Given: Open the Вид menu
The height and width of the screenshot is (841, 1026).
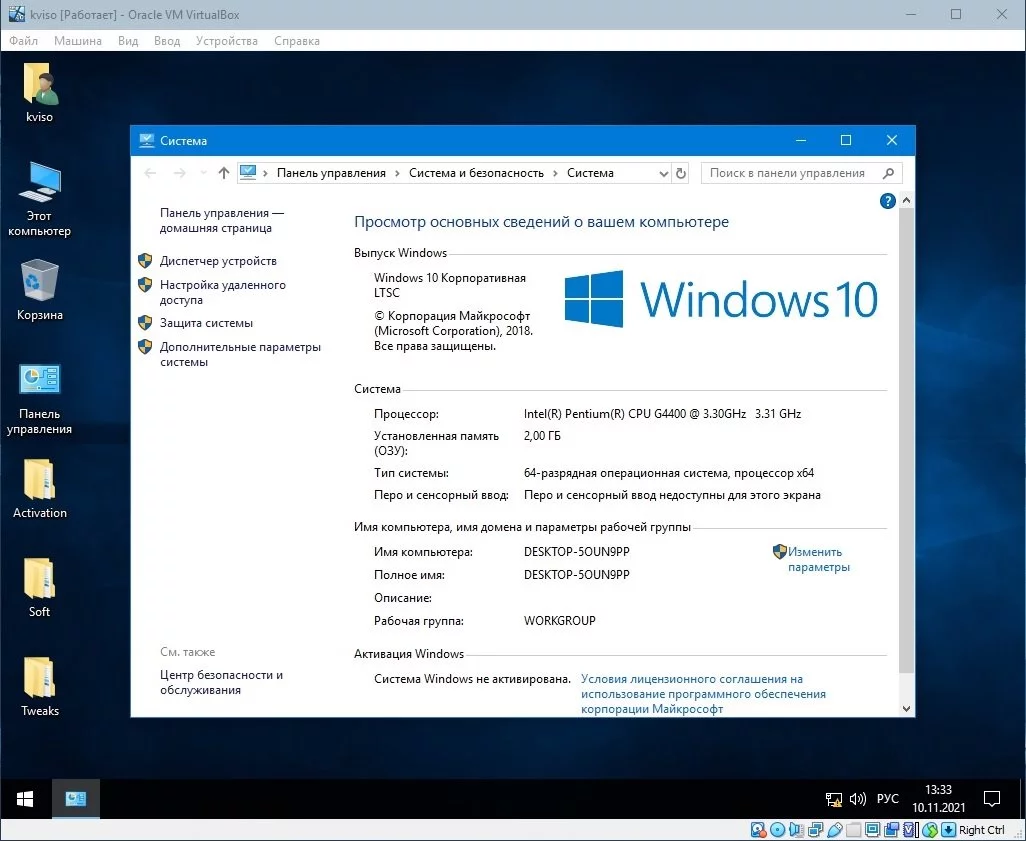Looking at the screenshot, I should tap(128, 41).
